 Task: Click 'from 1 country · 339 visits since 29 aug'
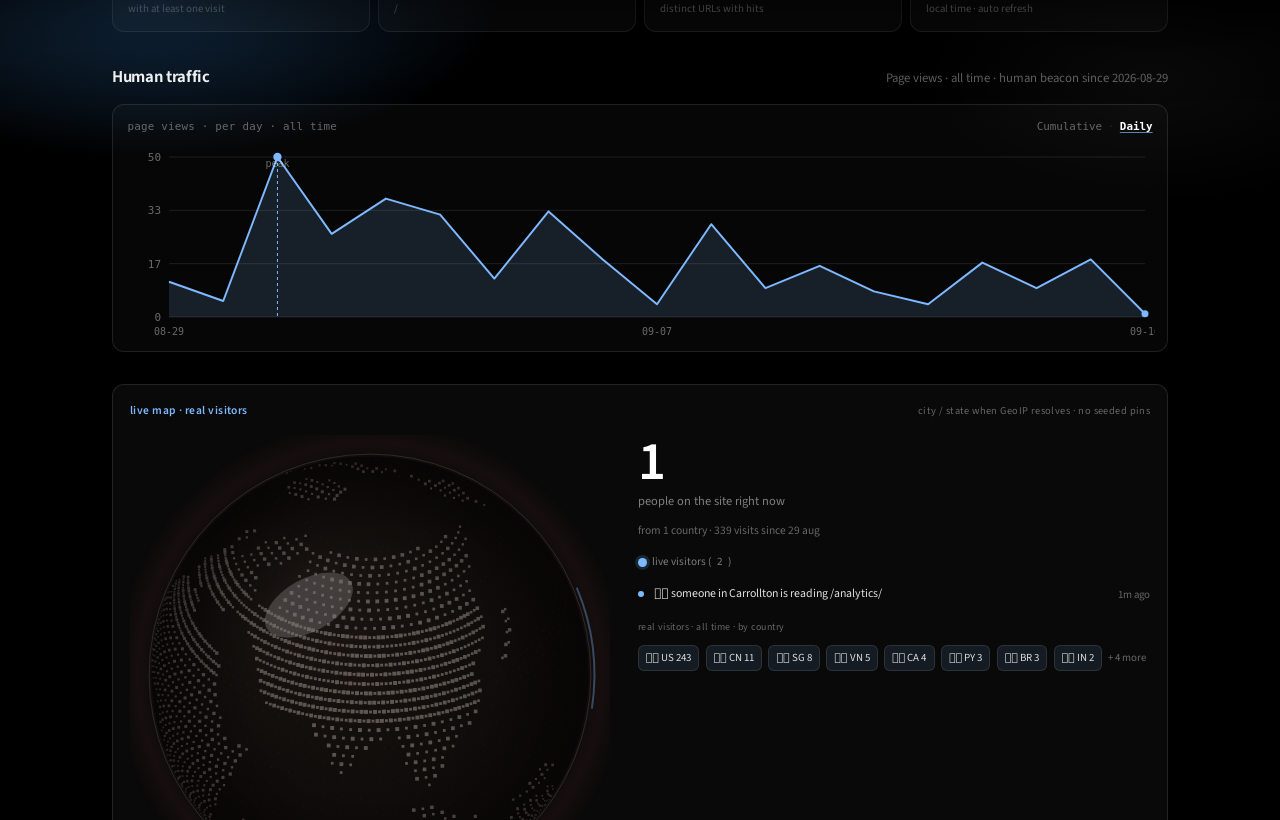pyautogui.click(x=729, y=530)
